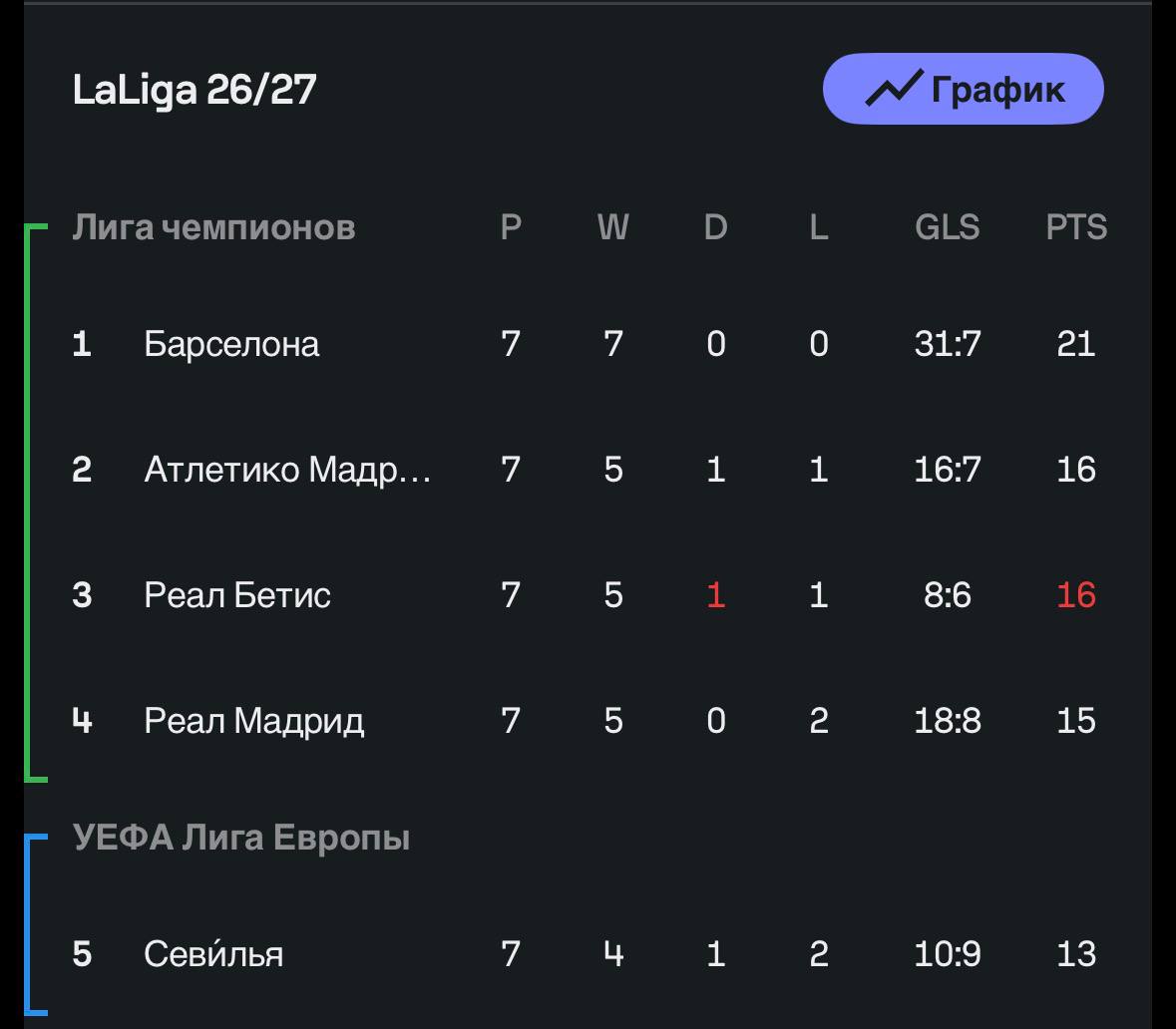The image size is (1176, 1029).
Task: Click the L losses column header
Action: click(x=818, y=226)
